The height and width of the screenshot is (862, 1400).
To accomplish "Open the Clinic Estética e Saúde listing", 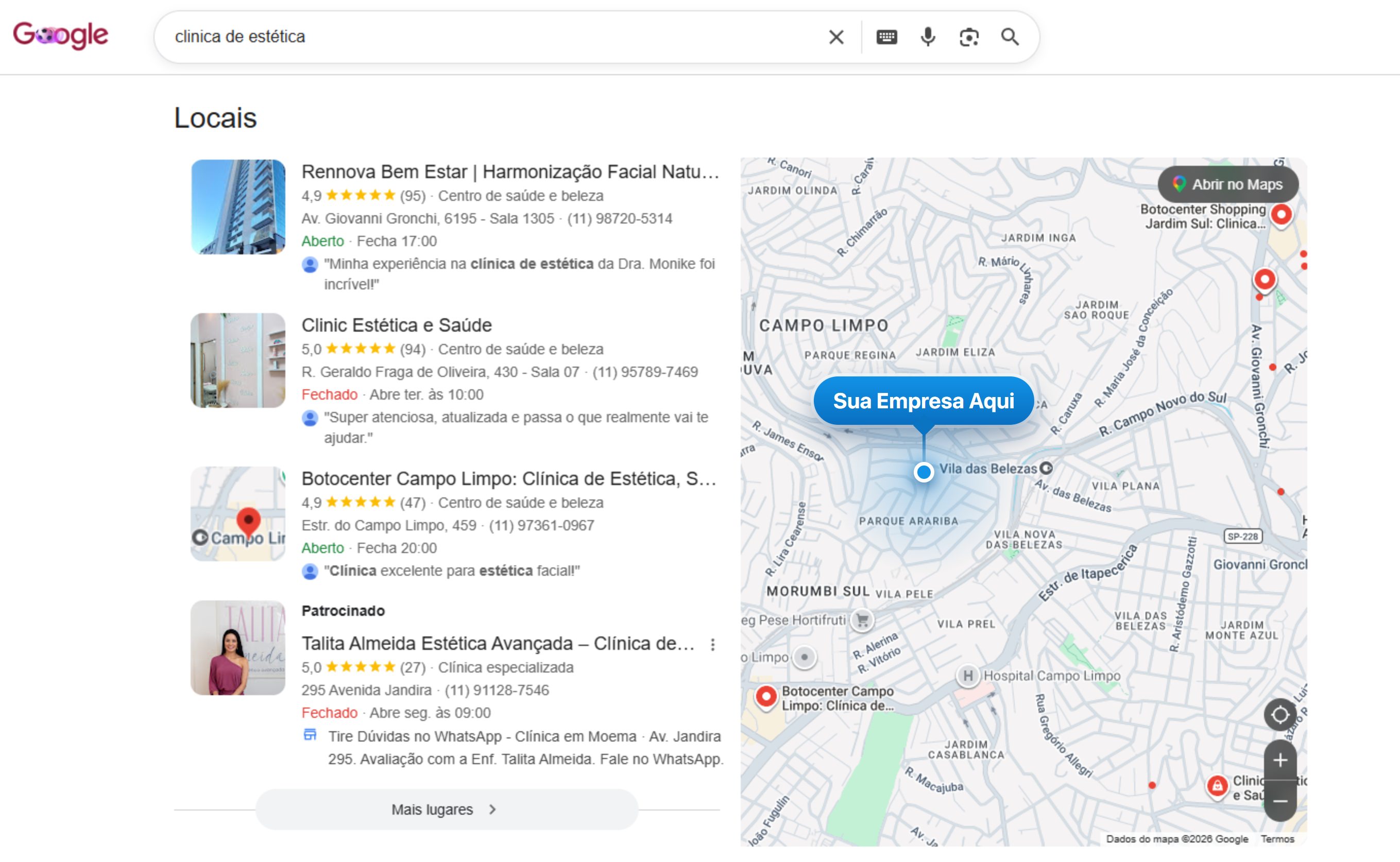I will 396,325.
